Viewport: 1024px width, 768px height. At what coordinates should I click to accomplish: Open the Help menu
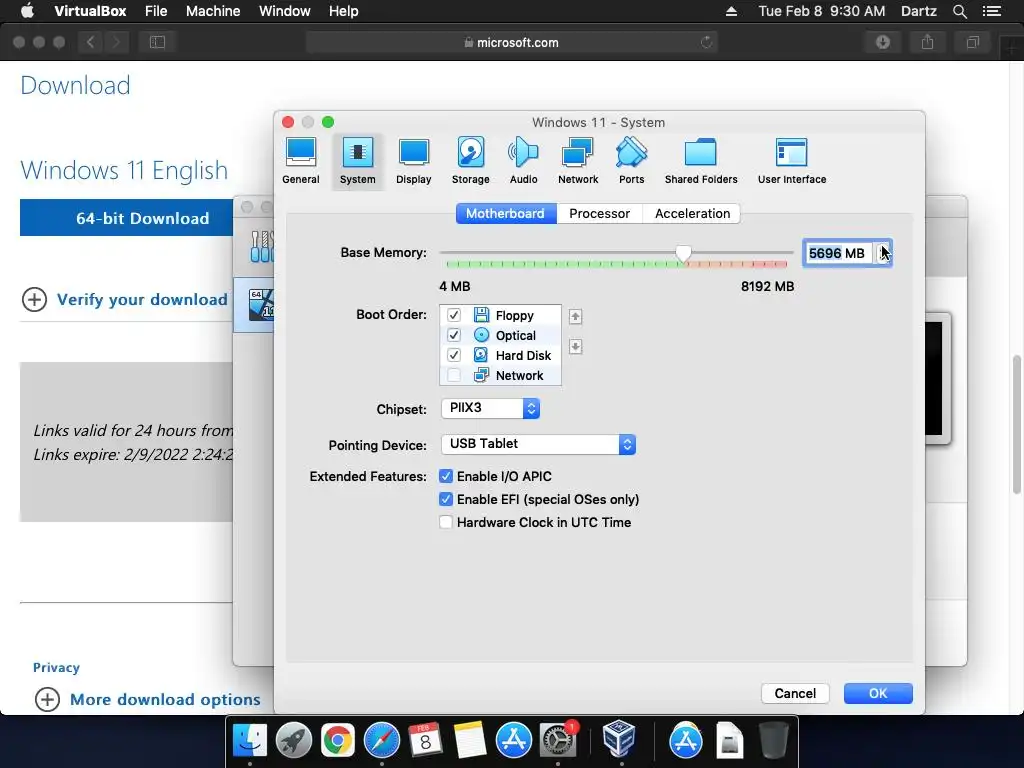(x=344, y=11)
